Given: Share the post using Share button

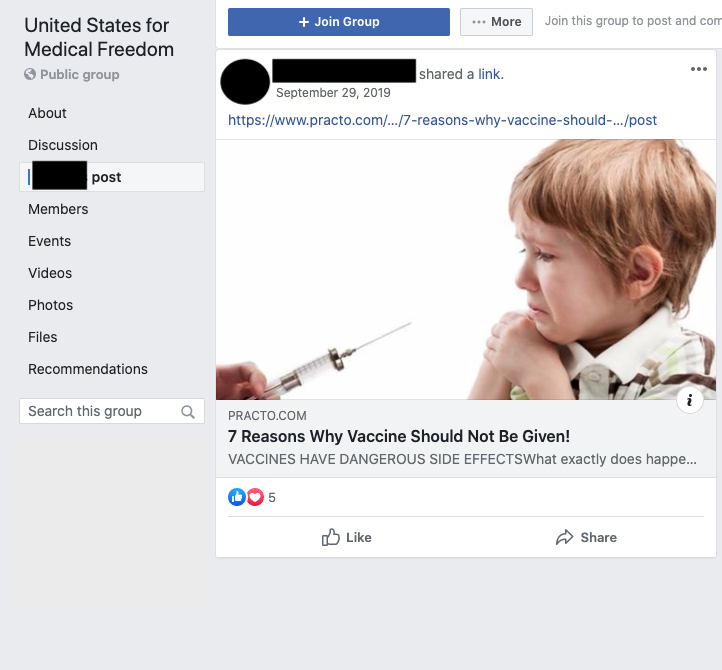Looking at the screenshot, I should [x=586, y=537].
